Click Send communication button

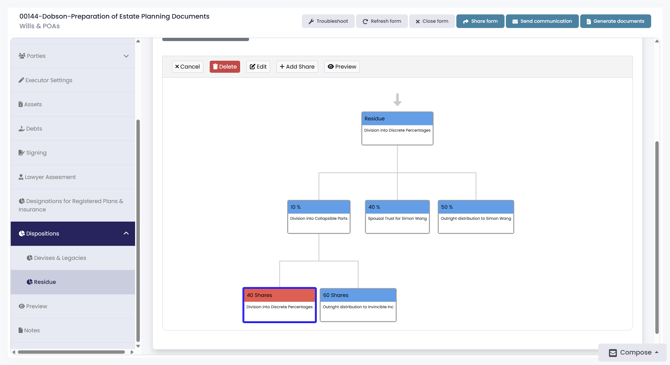tap(542, 21)
